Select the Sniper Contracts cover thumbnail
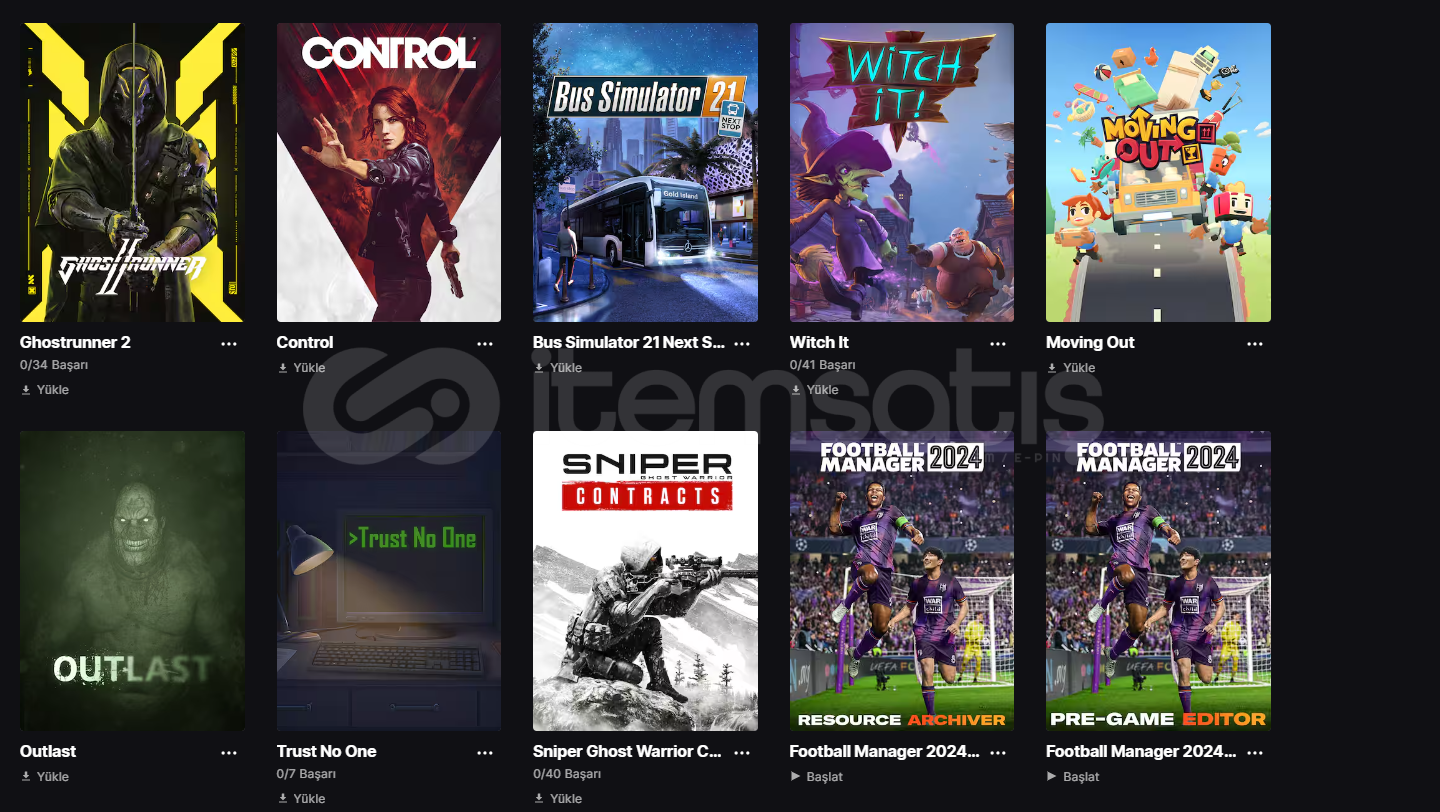The height and width of the screenshot is (812, 1440). coord(645,581)
